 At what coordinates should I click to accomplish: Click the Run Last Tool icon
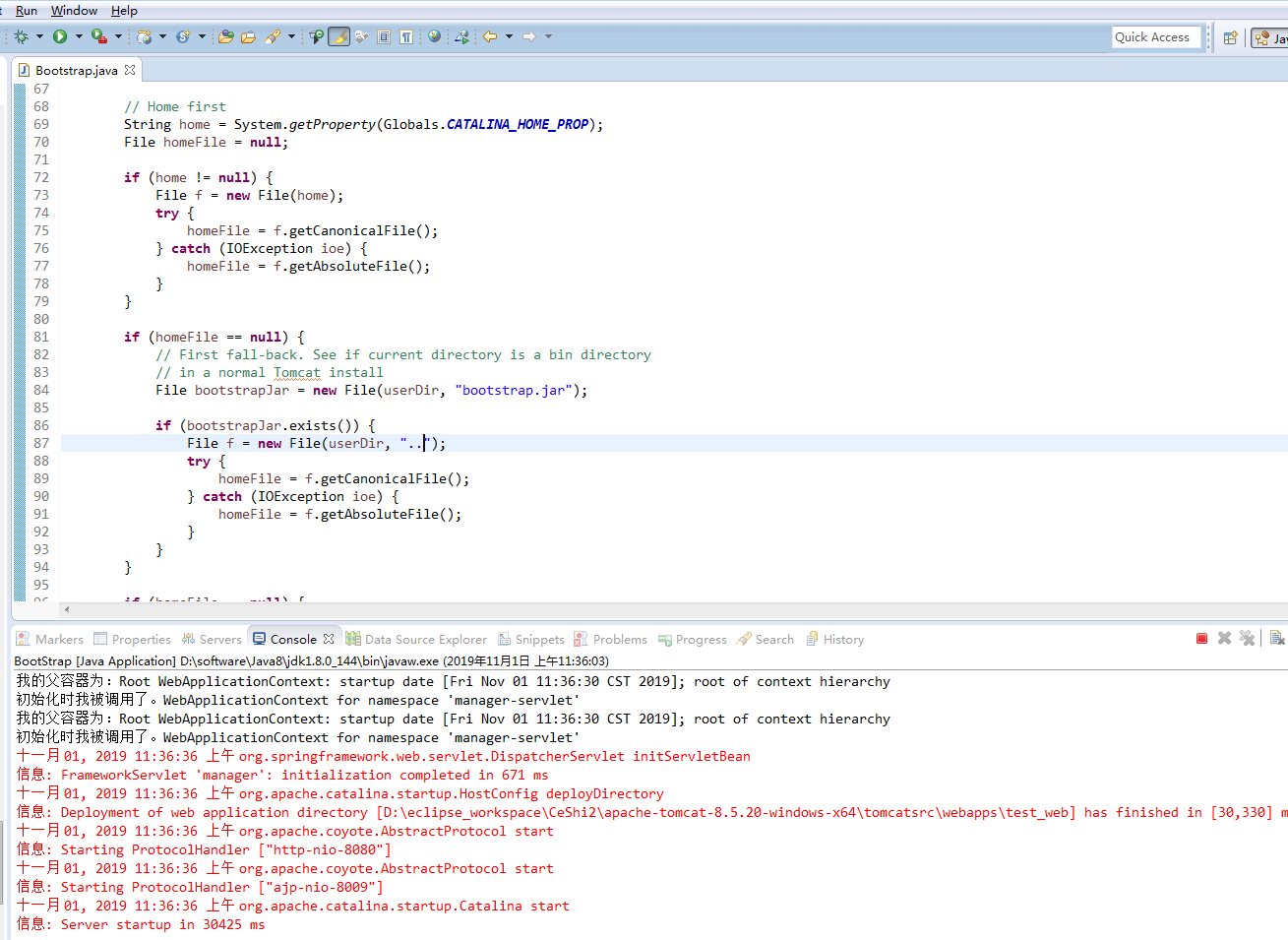tap(99, 36)
